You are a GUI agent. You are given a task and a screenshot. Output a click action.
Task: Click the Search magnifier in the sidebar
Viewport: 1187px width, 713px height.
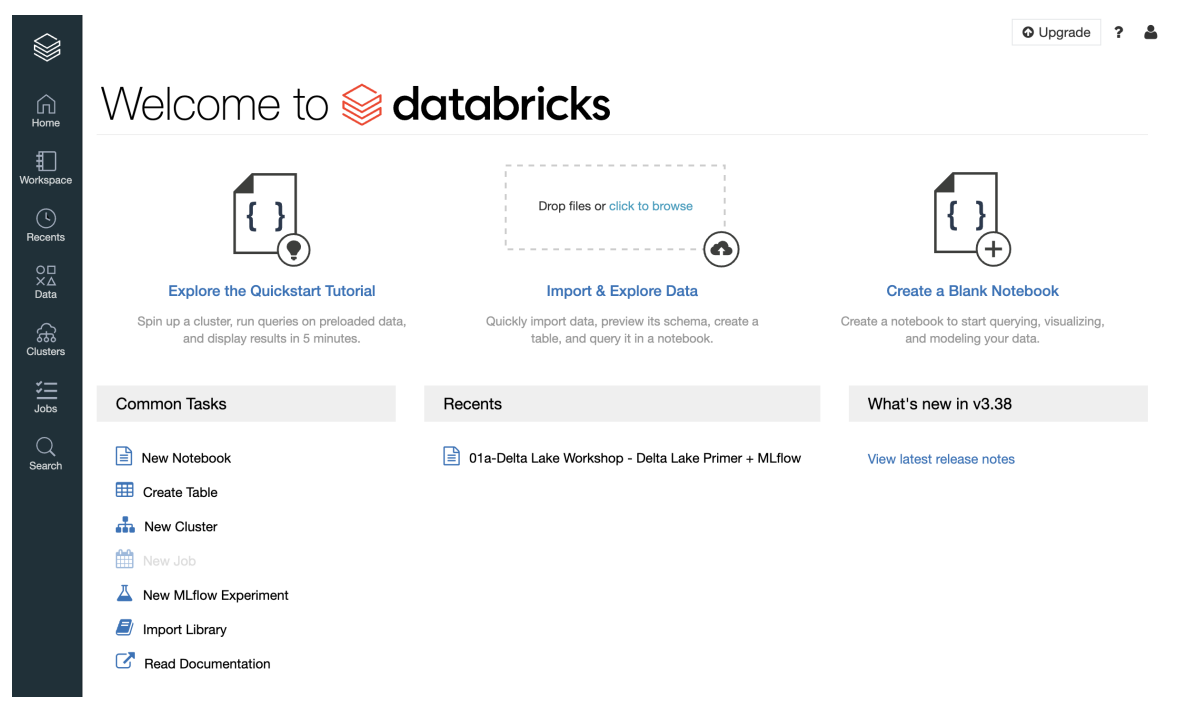[x=46, y=452]
